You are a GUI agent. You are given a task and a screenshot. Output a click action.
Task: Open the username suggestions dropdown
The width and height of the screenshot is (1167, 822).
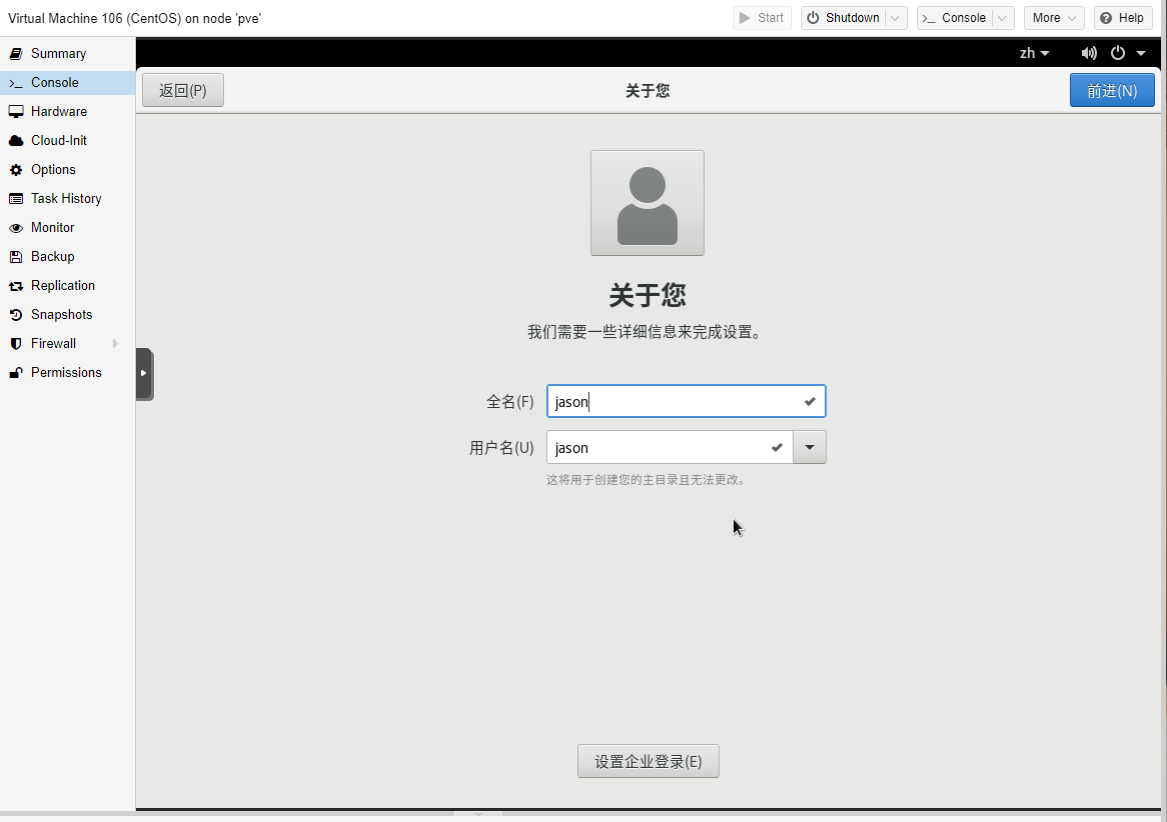point(809,448)
